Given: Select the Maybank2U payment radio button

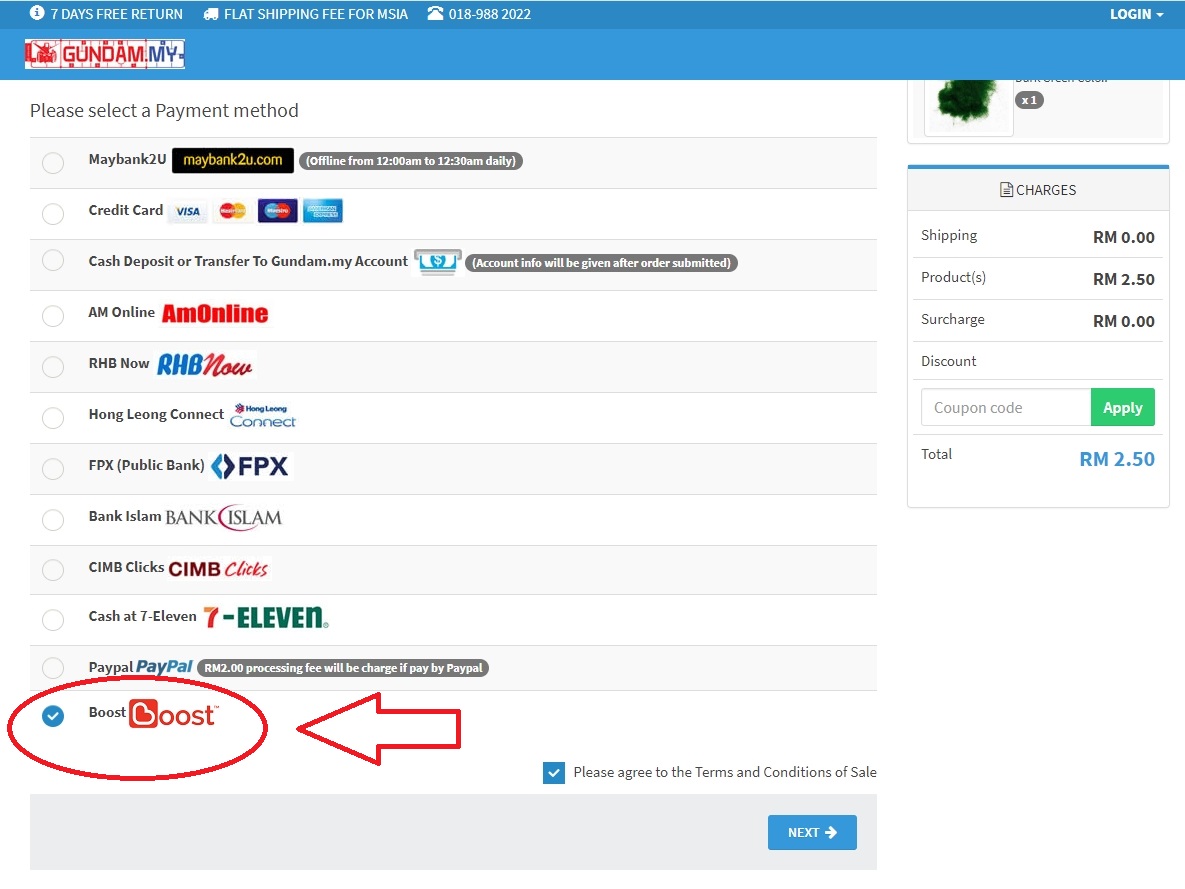Looking at the screenshot, I should pyautogui.click(x=53, y=162).
